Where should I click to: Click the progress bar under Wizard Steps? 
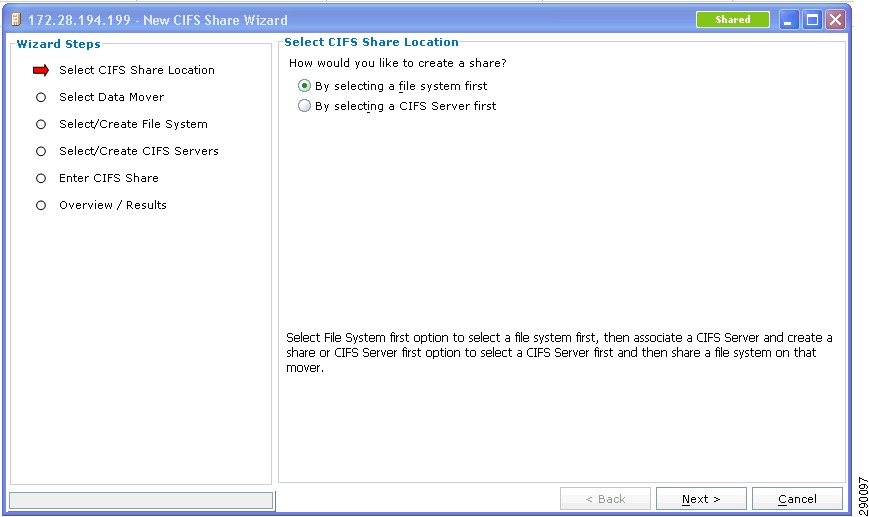point(141,500)
